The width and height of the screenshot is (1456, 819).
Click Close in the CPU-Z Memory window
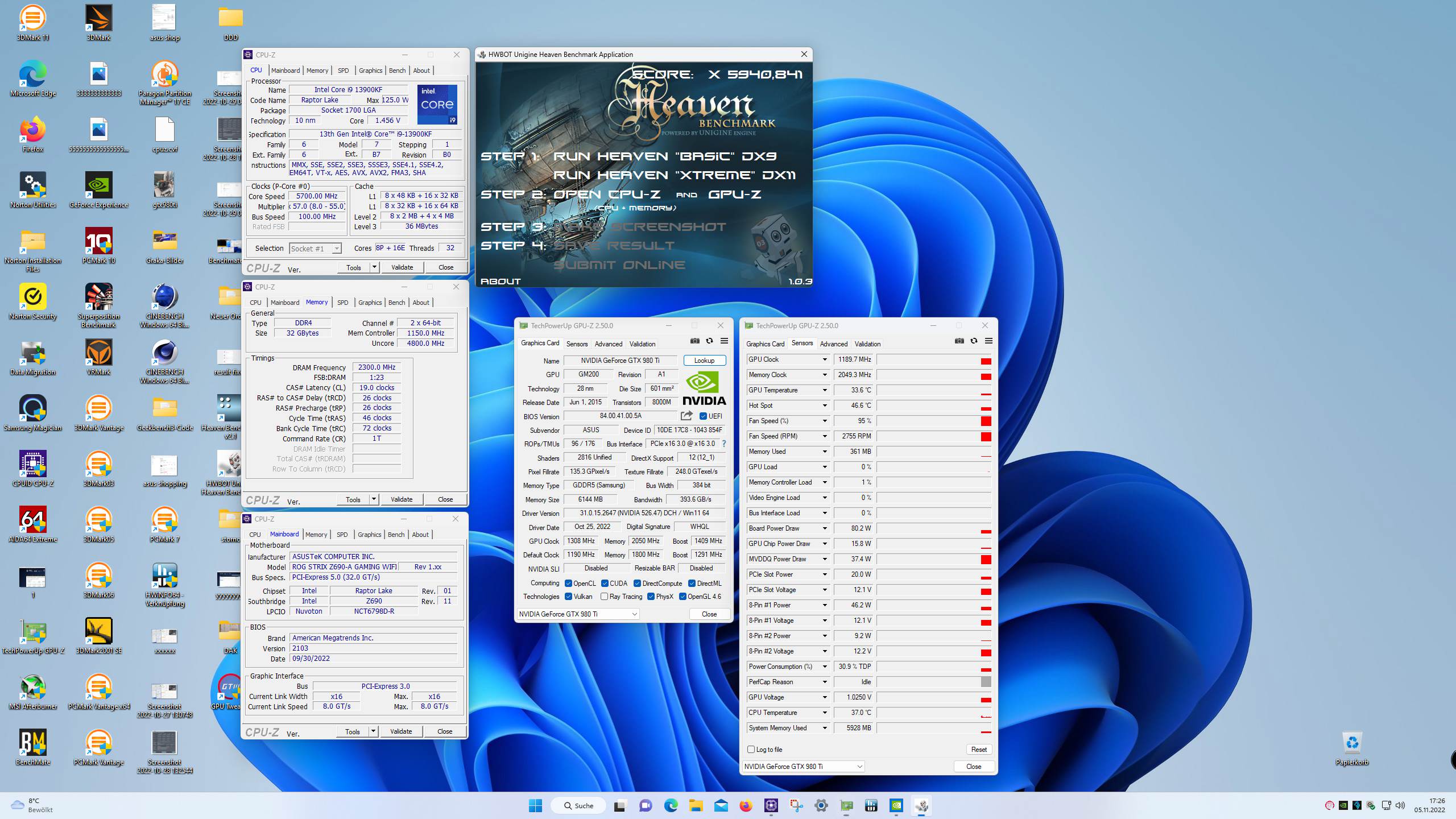pos(445,499)
